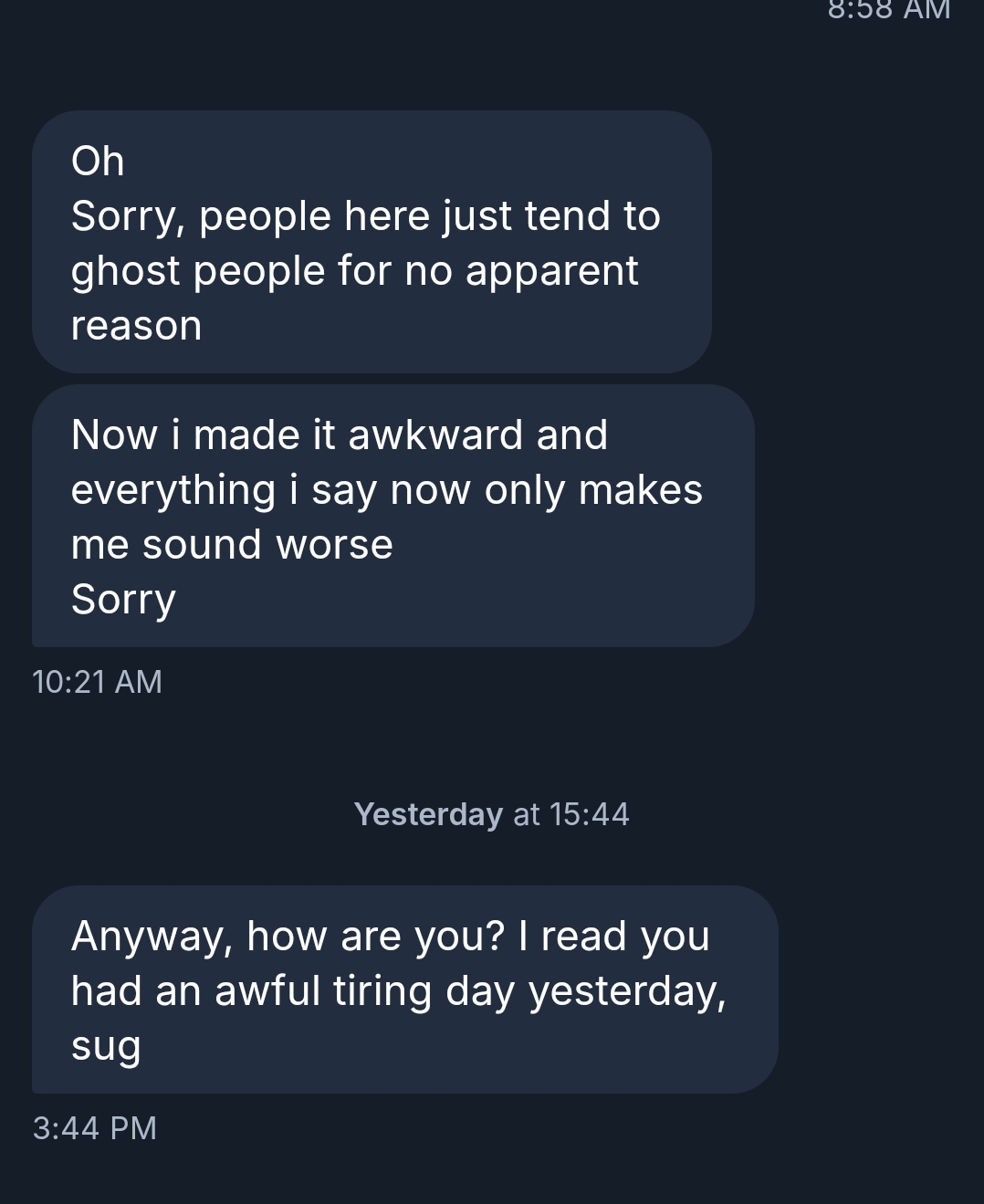This screenshot has height=1204, width=984.
Task: Click the "had an awful tiring day yesterday," line
Action: click(x=399, y=991)
